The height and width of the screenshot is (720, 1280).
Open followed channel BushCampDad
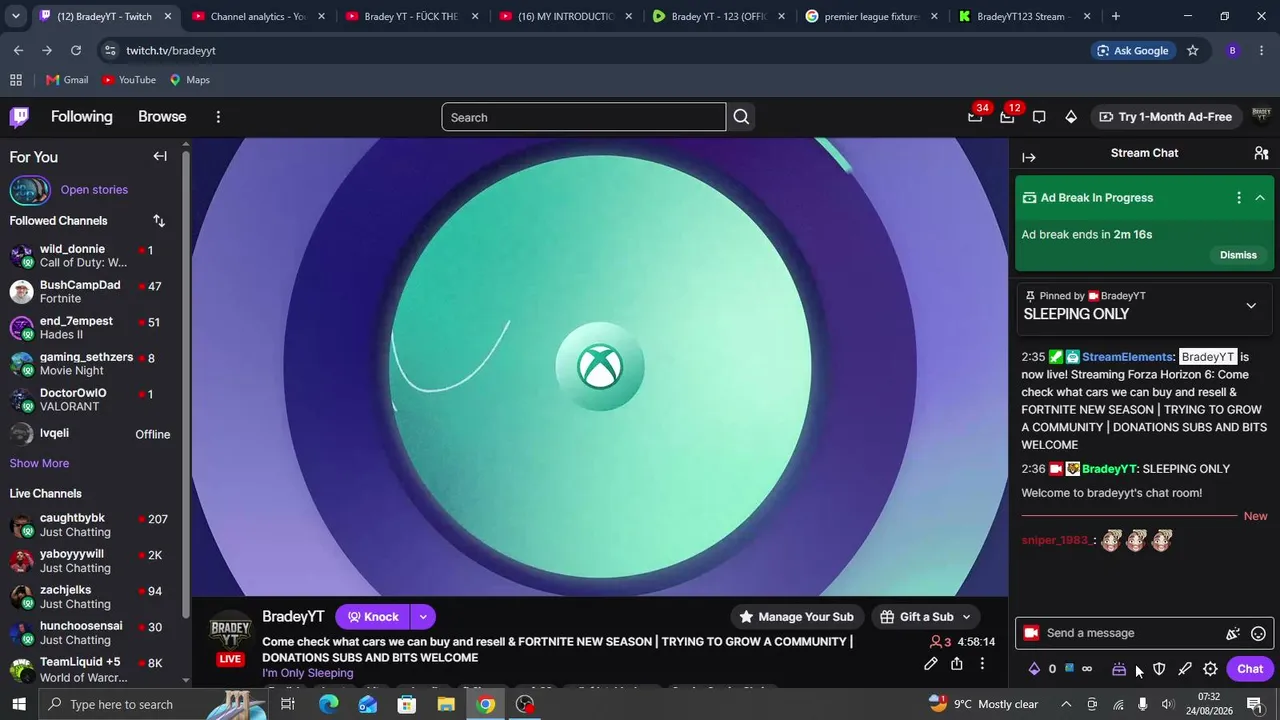pos(90,292)
